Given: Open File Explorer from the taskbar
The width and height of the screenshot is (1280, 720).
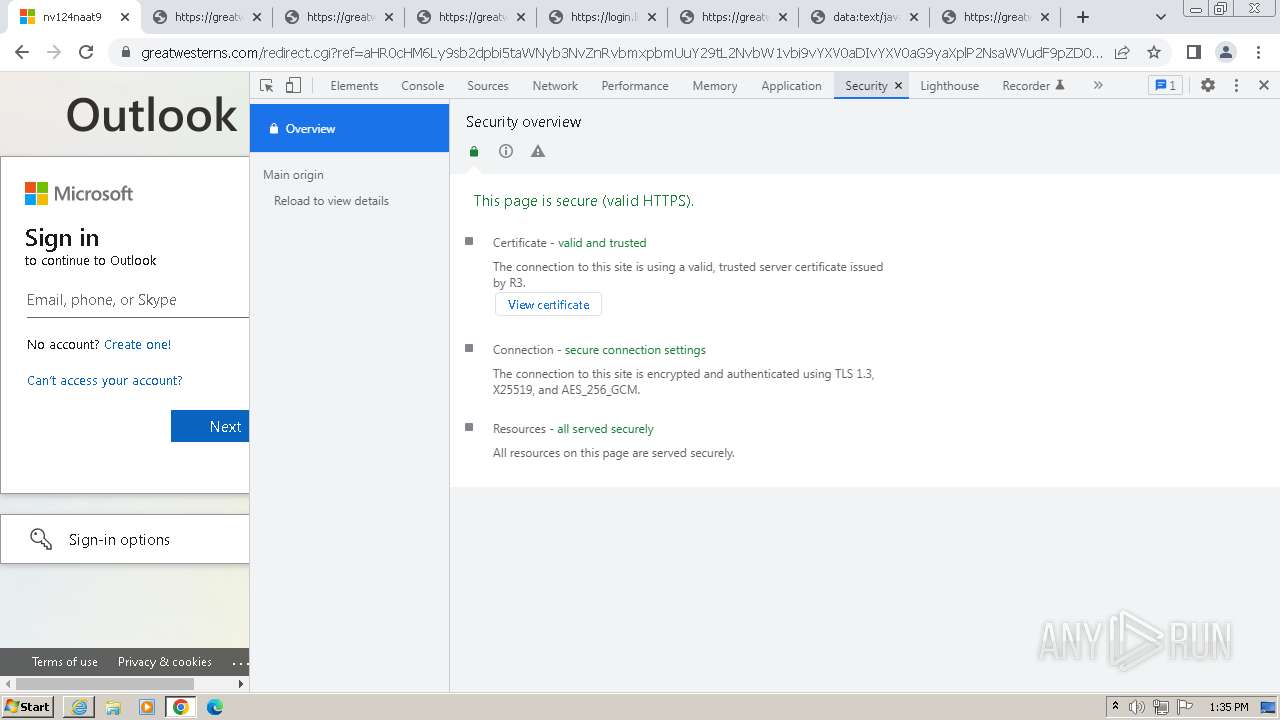Looking at the screenshot, I should (113, 707).
